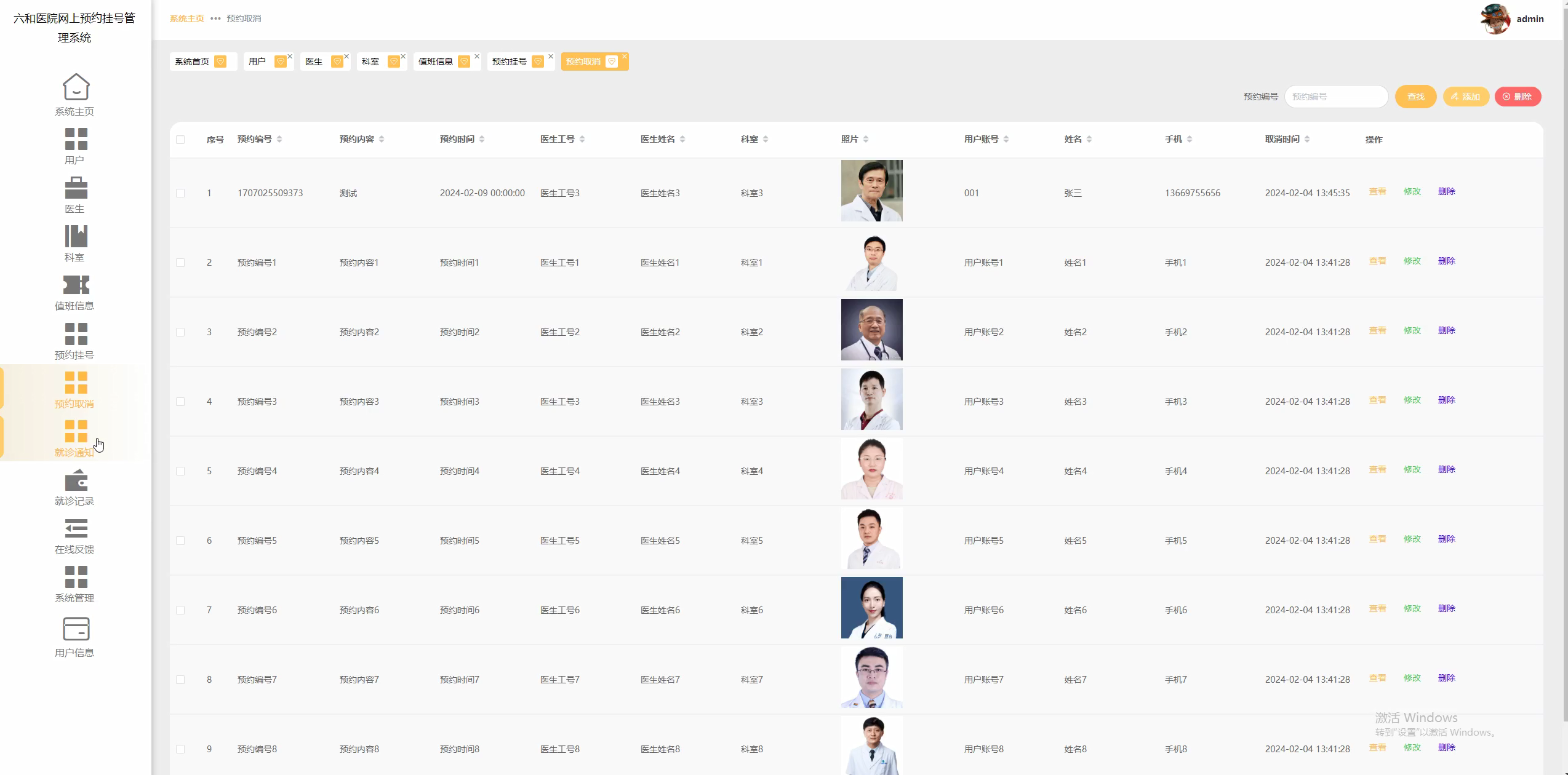
Task: Click 删除 for row 预约编号2
Action: 1447,331
